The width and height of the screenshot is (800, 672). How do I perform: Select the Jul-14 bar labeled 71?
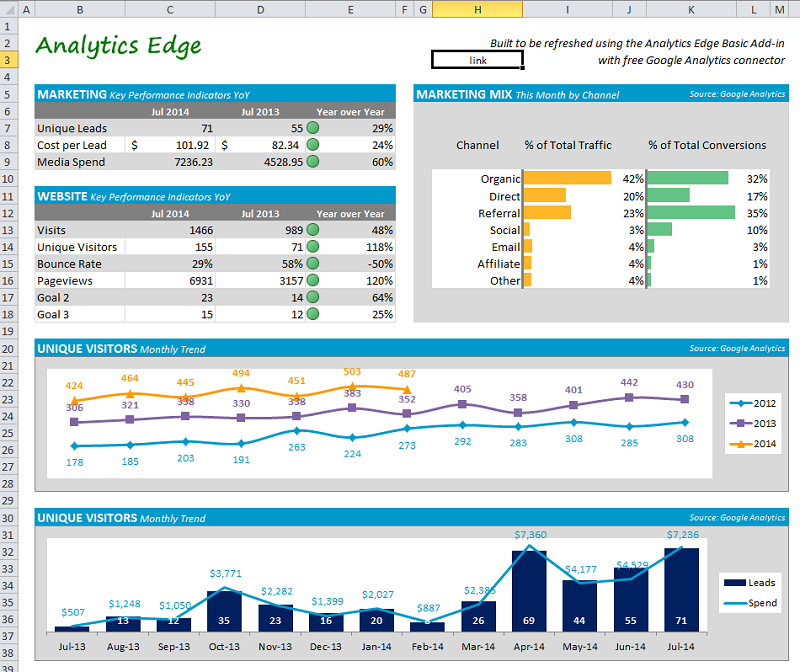click(x=682, y=590)
